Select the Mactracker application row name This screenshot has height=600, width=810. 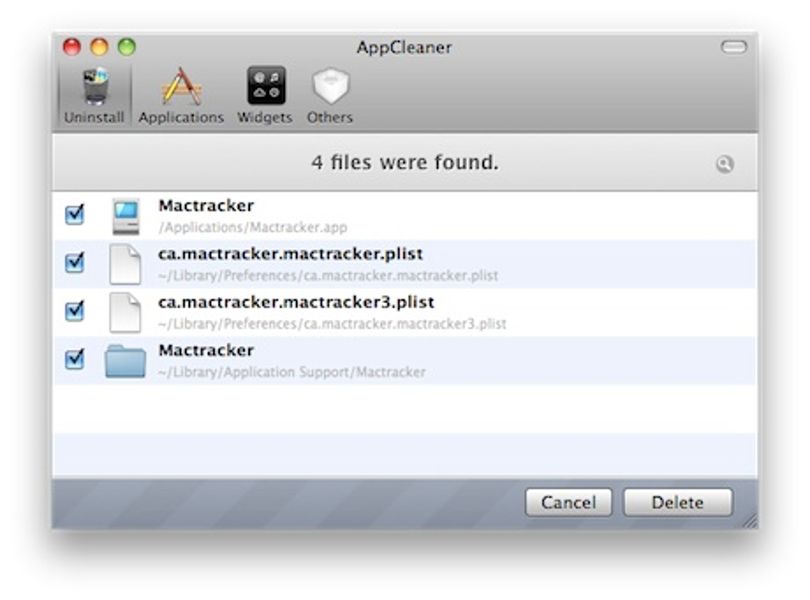pyautogui.click(x=206, y=206)
